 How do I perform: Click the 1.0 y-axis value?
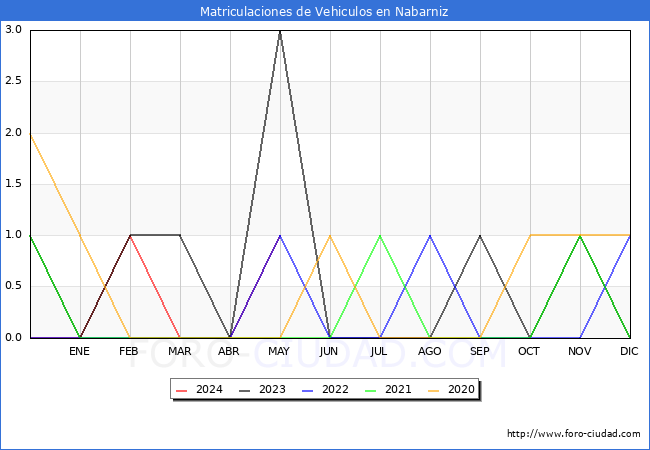pyautogui.click(x=13, y=235)
